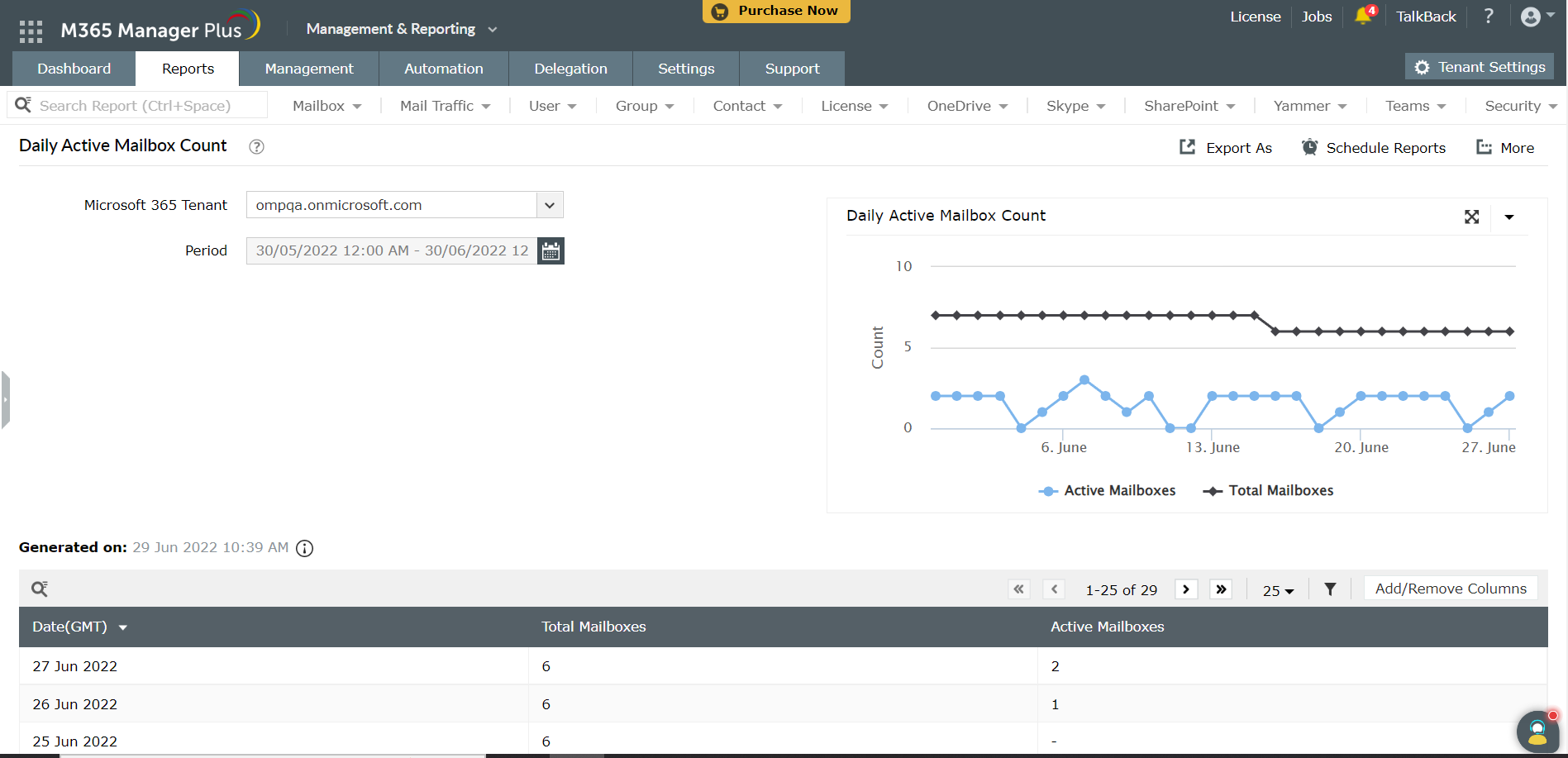Open the Support tab
The width and height of the screenshot is (1568, 758).
(x=792, y=69)
